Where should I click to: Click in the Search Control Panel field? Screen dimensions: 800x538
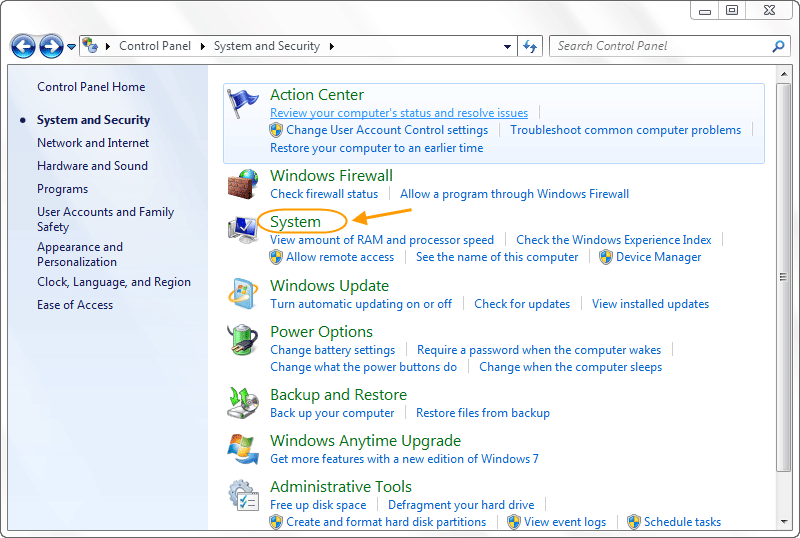point(661,46)
